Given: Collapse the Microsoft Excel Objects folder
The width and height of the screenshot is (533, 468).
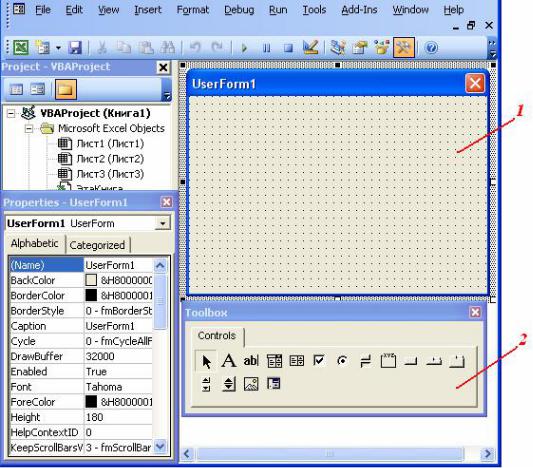Looking at the screenshot, I should pyautogui.click(x=29, y=128).
